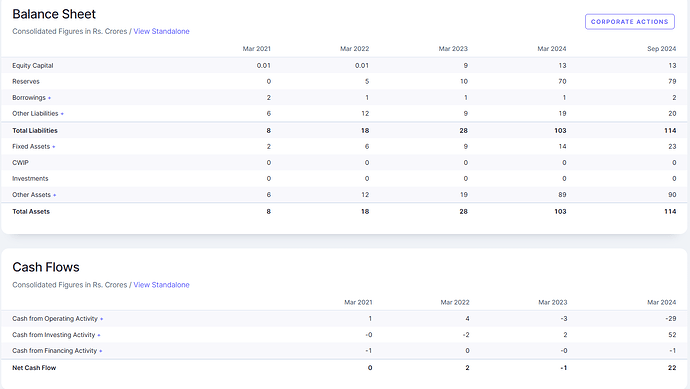Select the Net Cash Flow row label
Viewport: 690px width, 389px height.
click(34, 368)
